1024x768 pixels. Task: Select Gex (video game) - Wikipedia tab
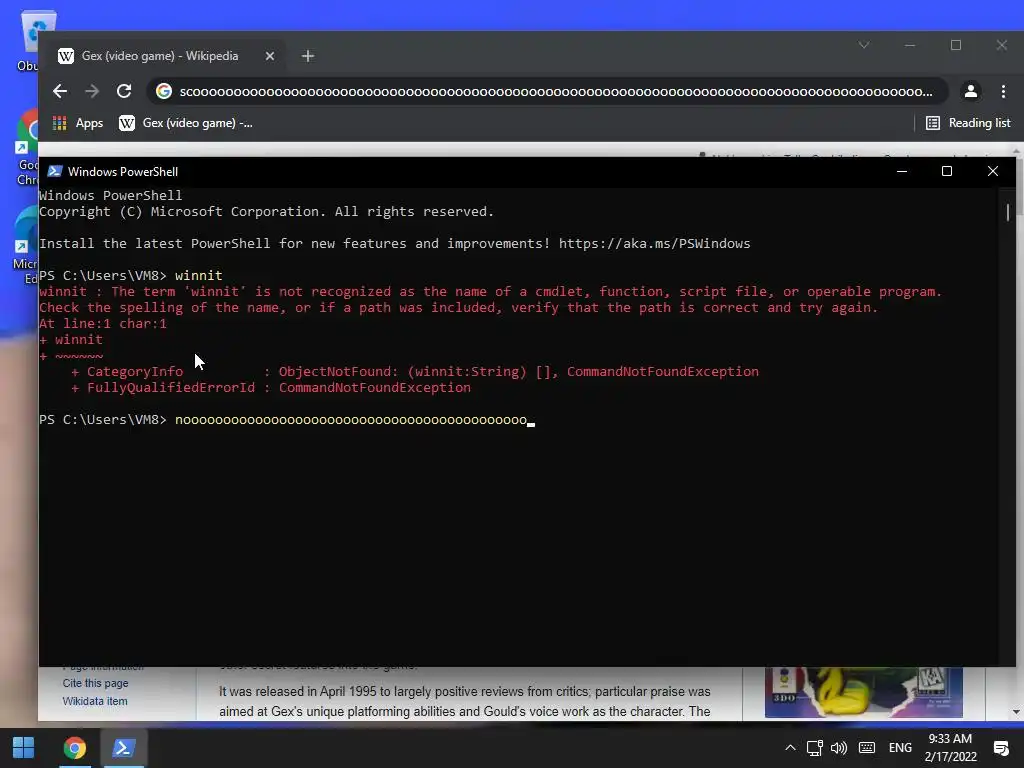click(160, 56)
